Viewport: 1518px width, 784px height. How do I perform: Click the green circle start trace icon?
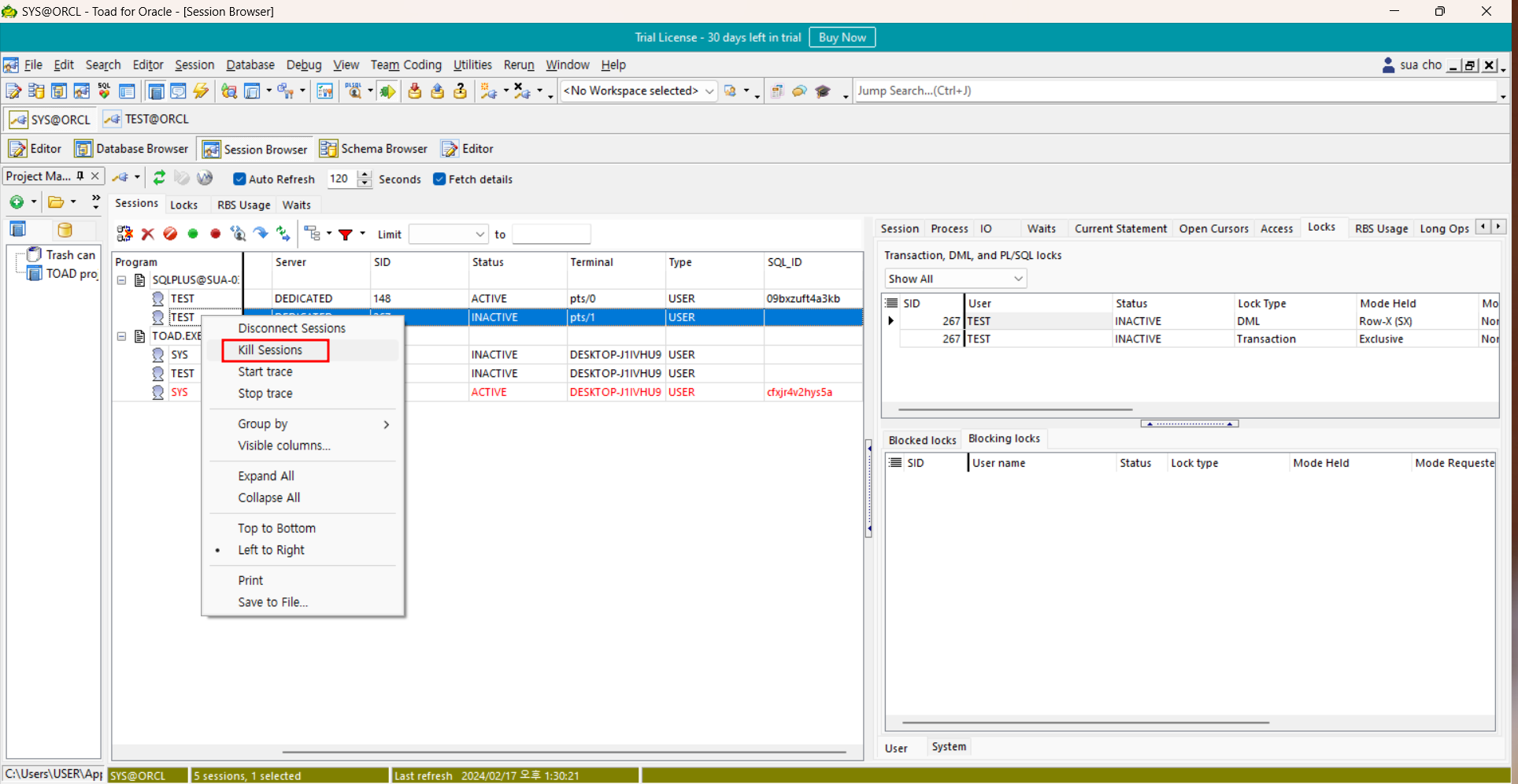click(193, 234)
